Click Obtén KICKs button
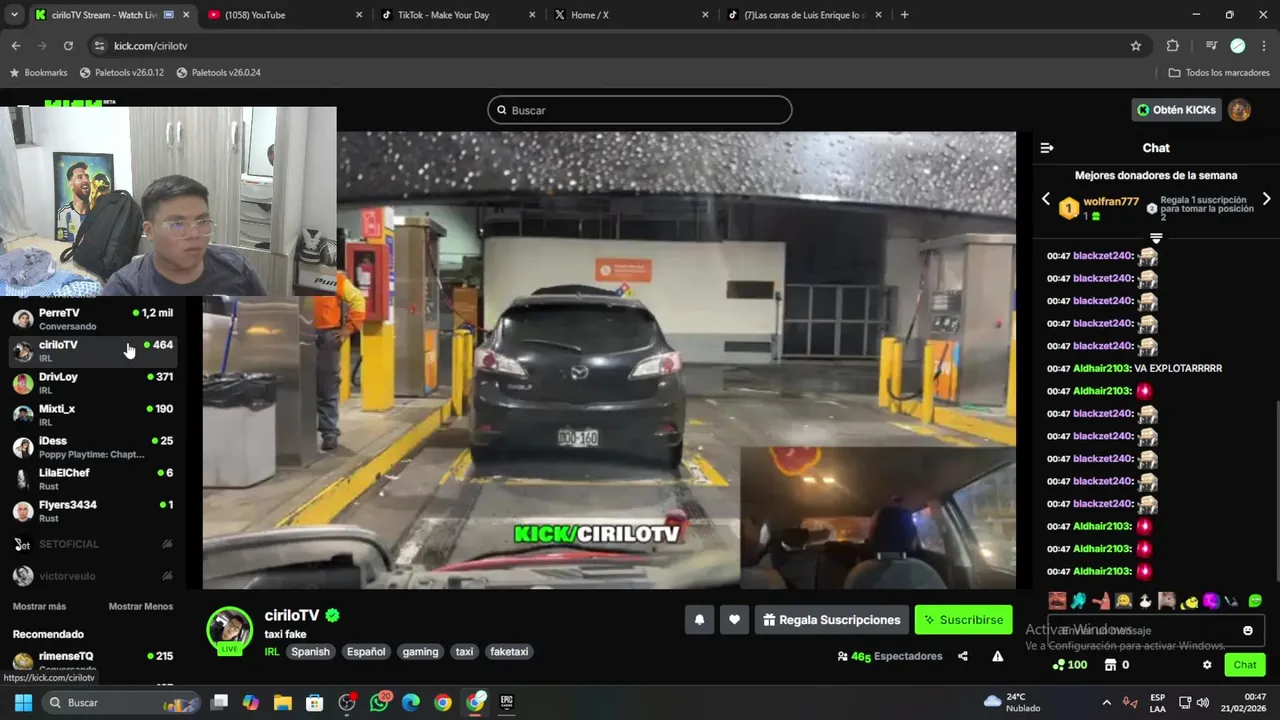Image resolution: width=1280 pixels, height=720 pixels. tap(1177, 110)
